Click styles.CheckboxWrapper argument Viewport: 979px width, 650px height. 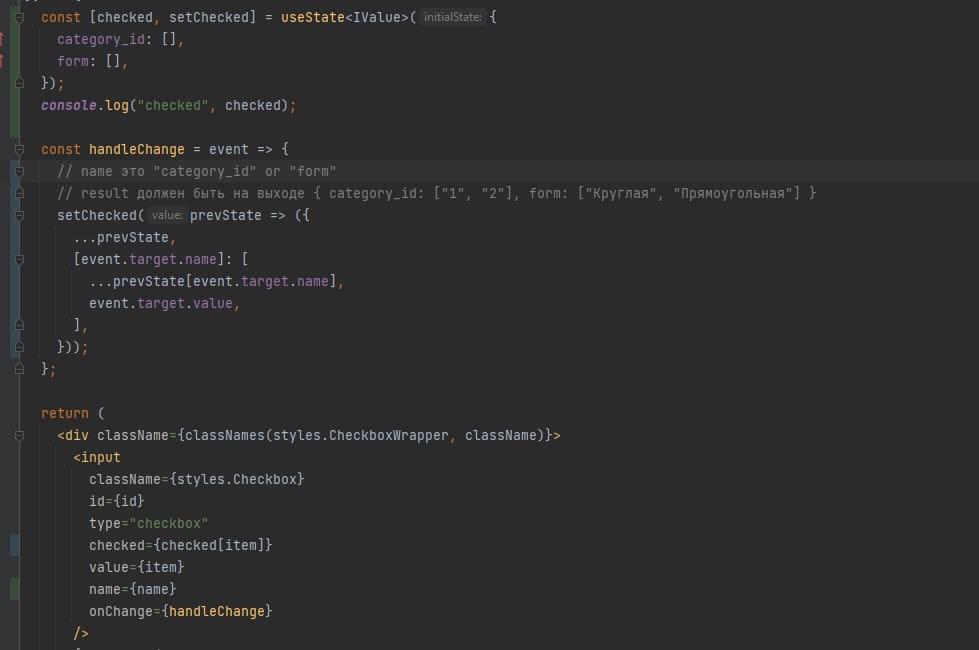pos(360,435)
